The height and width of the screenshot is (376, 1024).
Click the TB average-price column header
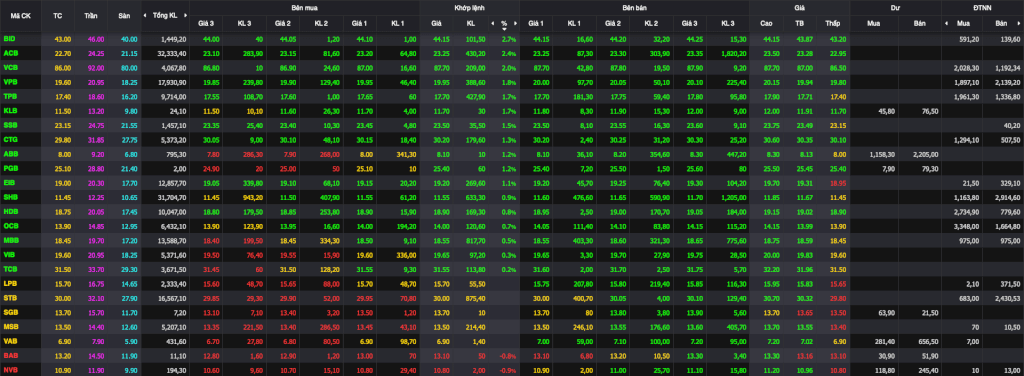(x=799, y=24)
